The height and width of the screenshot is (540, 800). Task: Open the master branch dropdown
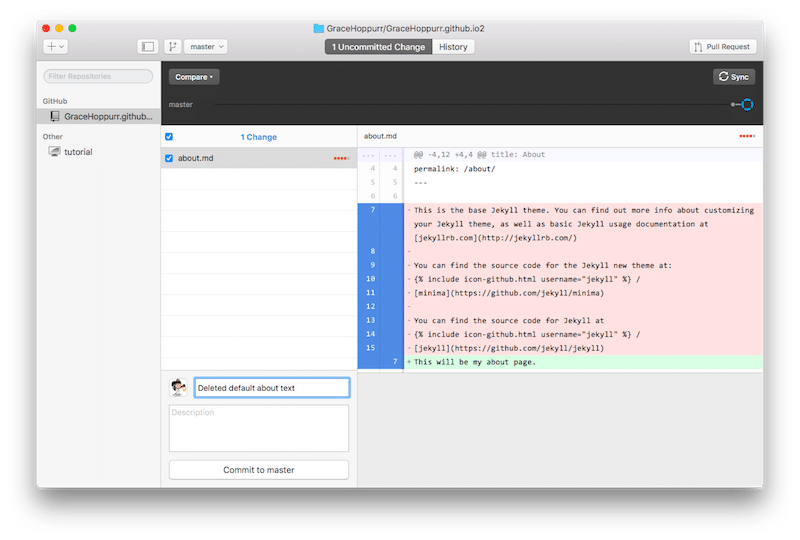click(208, 47)
